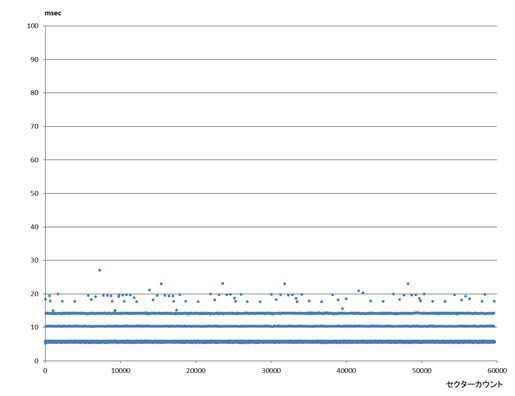
Task: Select the data band near 14 msec
Action: pyautogui.click(x=271, y=313)
